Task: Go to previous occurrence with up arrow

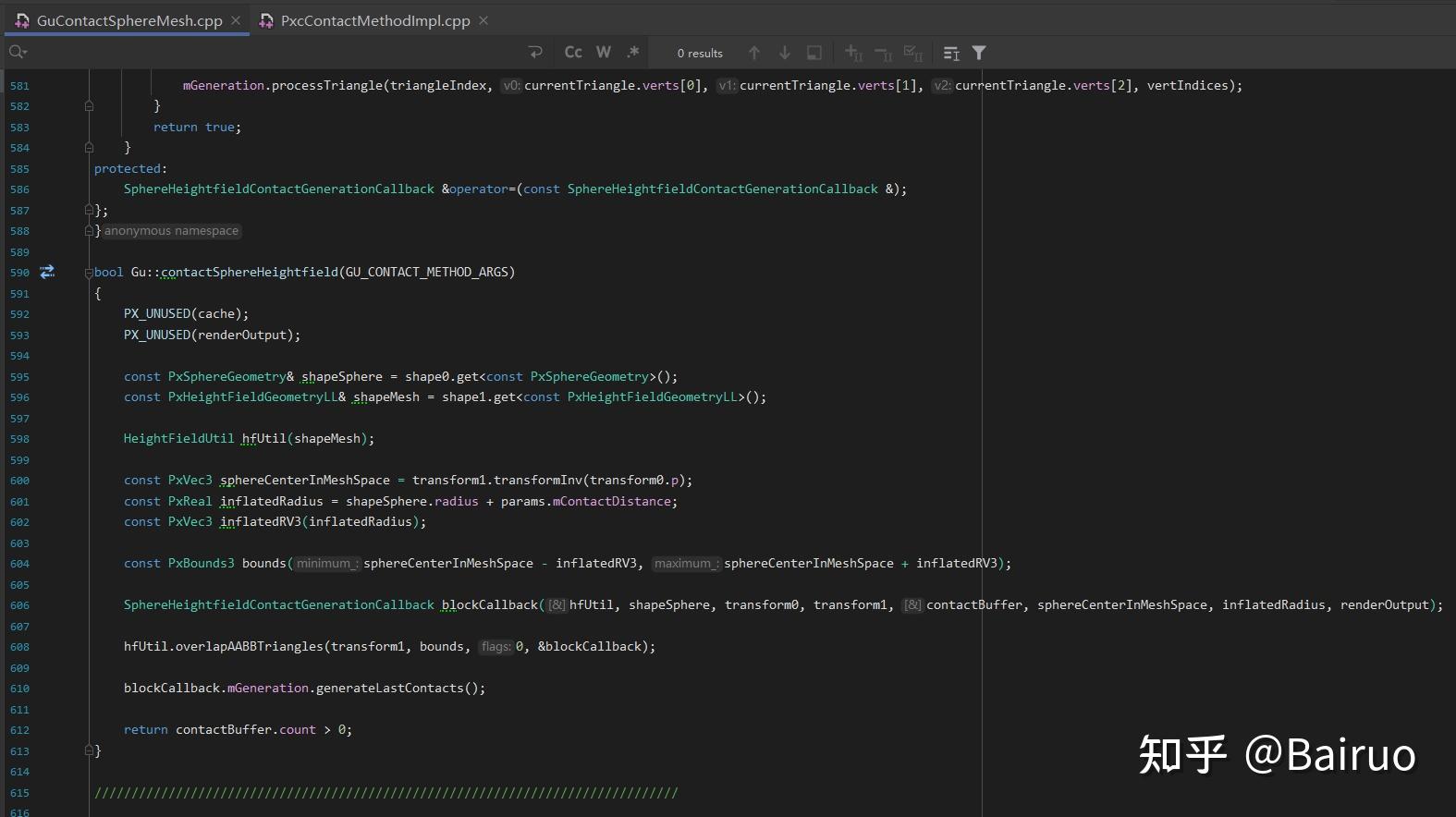Action: pos(754,53)
